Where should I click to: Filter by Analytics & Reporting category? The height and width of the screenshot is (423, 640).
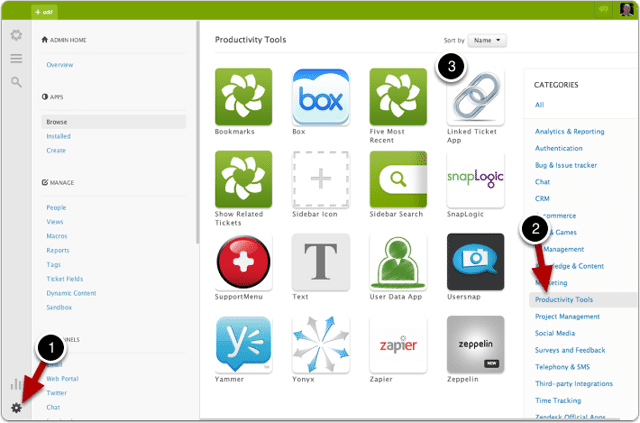pyautogui.click(x=570, y=131)
